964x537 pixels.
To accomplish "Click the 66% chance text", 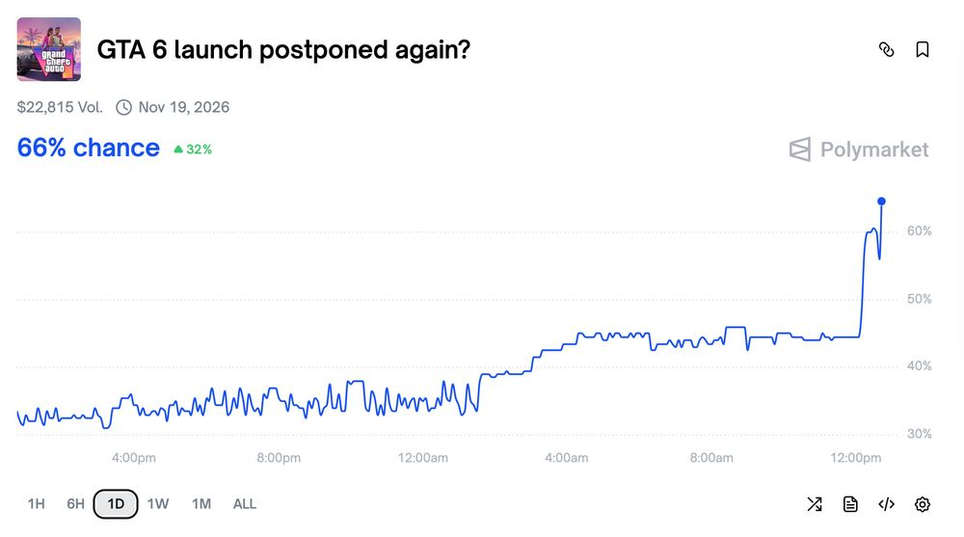I will pyautogui.click(x=88, y=148).
